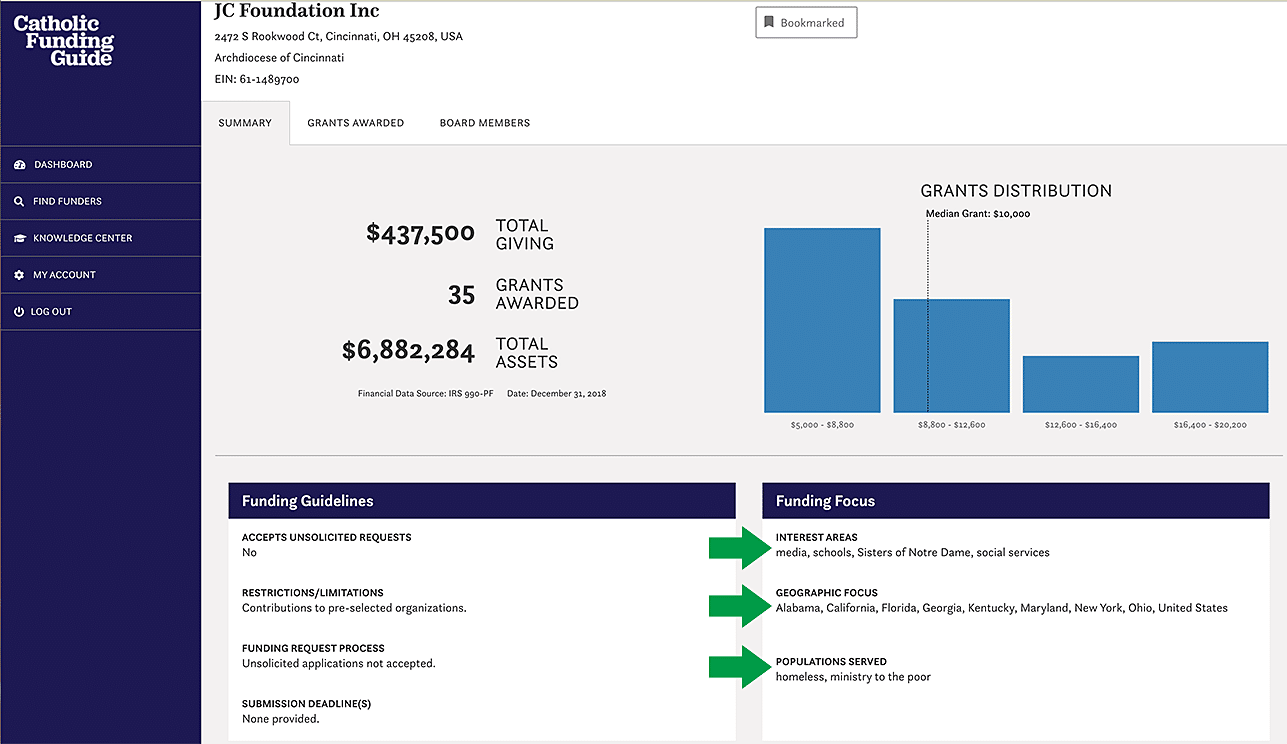Click the address 2472 S Rookwood Ct
The height and width of the screenshot is (744, 1287).
pyautogui.click(x=339, y=37)
